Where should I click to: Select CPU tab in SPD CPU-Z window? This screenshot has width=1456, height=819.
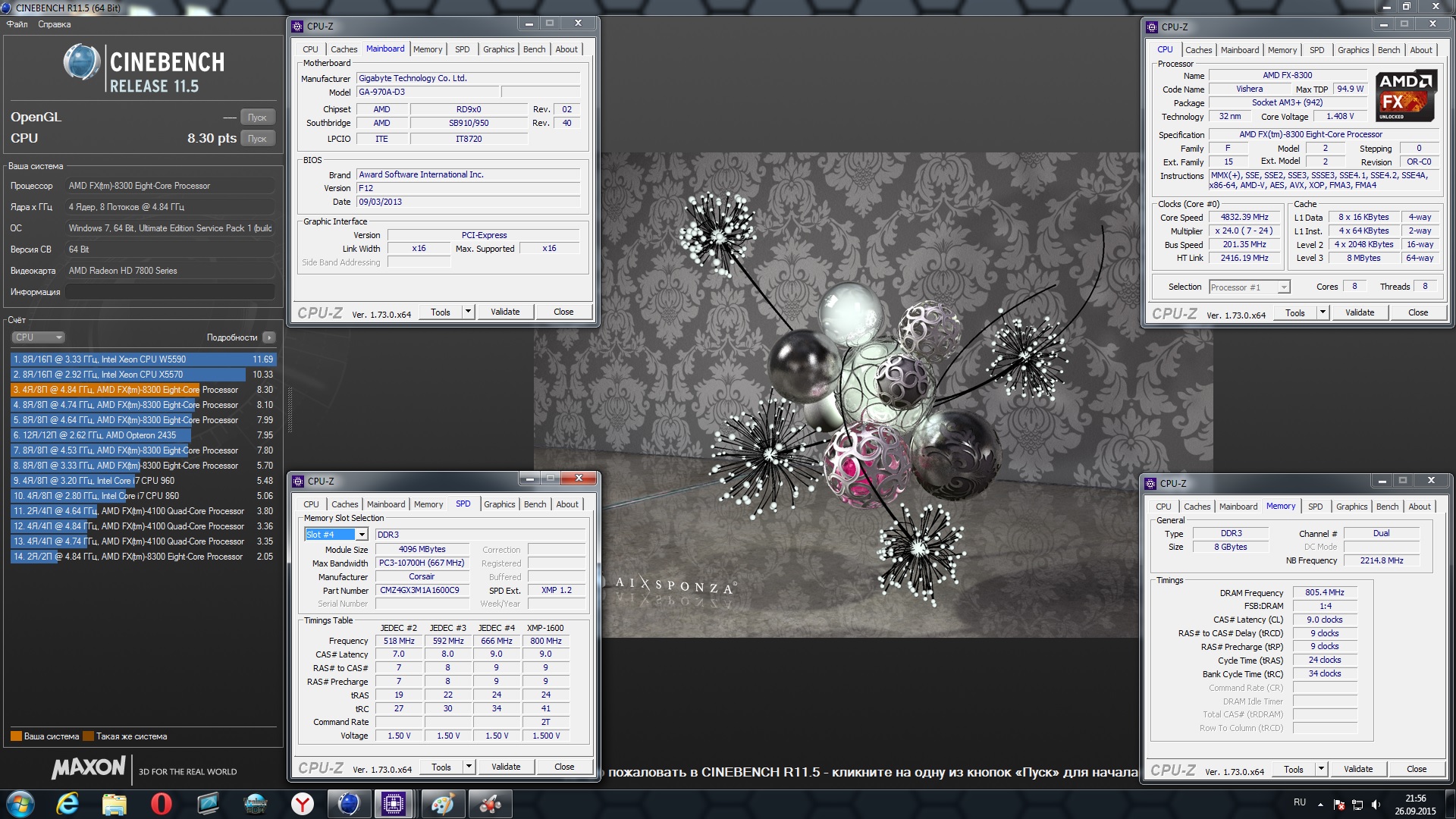311,504
